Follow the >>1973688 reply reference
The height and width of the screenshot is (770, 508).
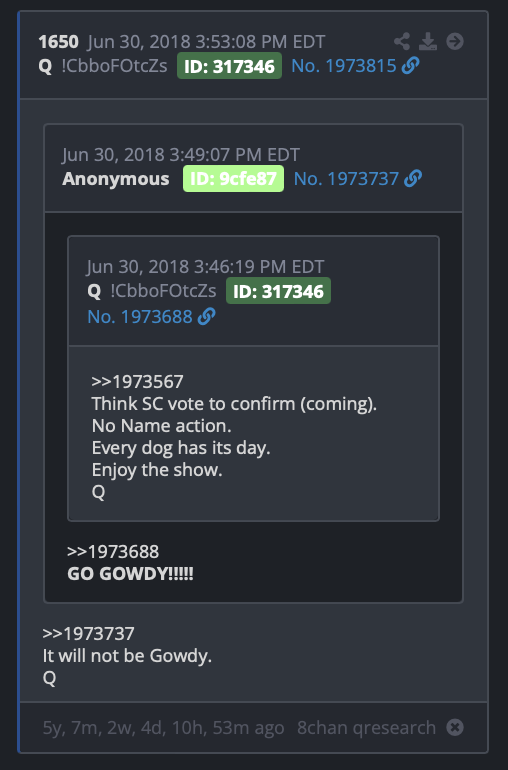pyautogui.click(x=113, y=551)
